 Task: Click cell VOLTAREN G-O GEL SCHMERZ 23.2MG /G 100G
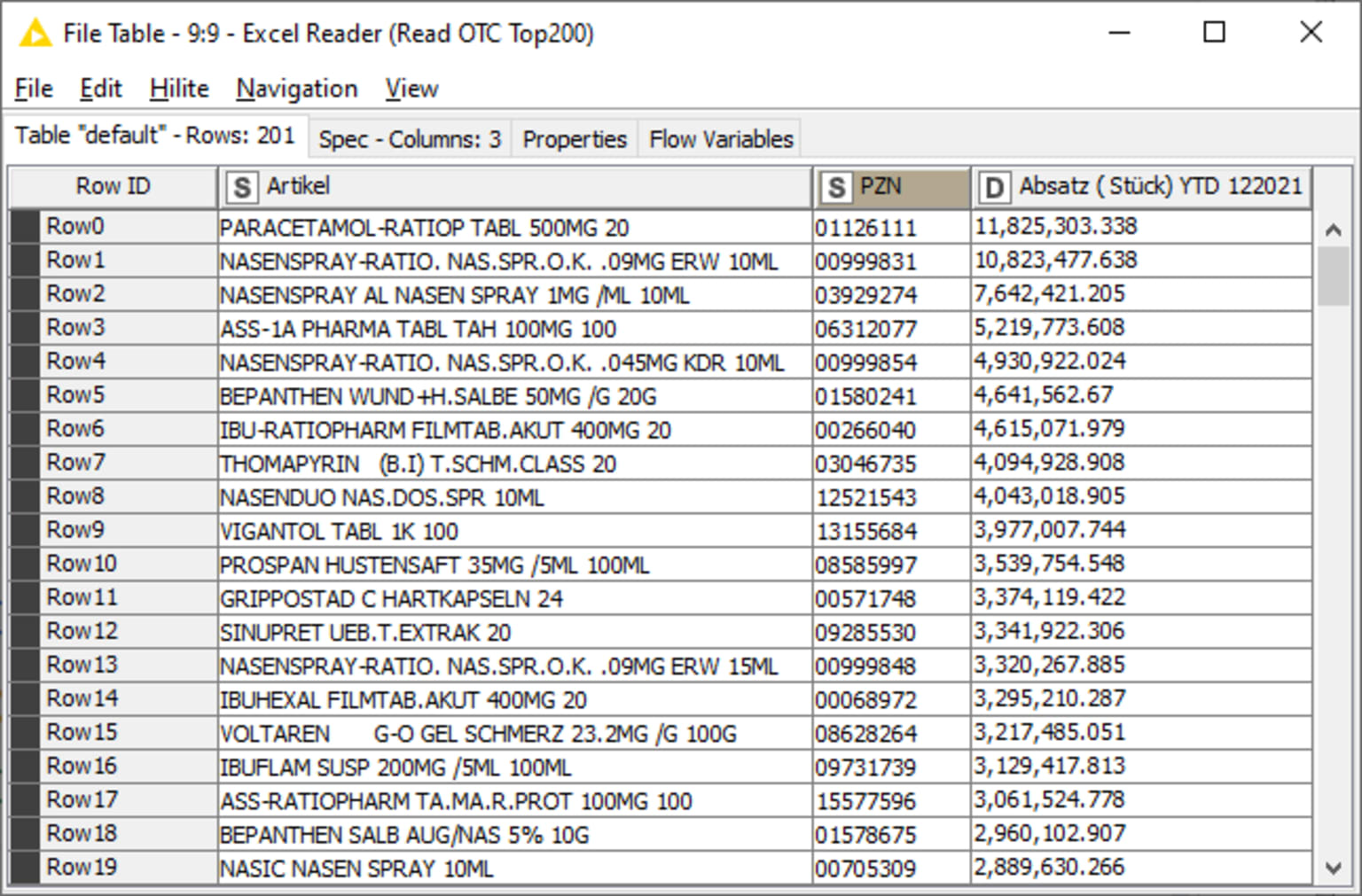(x=515, y=732)
